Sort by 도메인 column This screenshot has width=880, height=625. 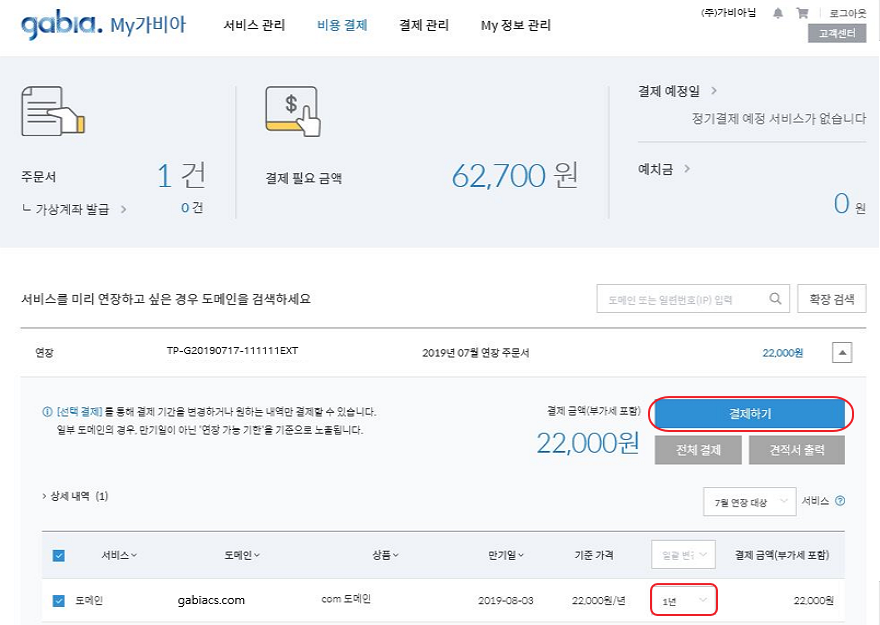click(242, 555)
